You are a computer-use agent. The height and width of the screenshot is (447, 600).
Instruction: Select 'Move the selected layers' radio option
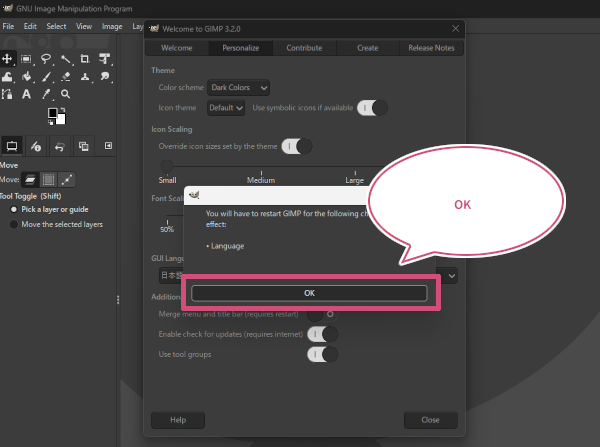14,224
